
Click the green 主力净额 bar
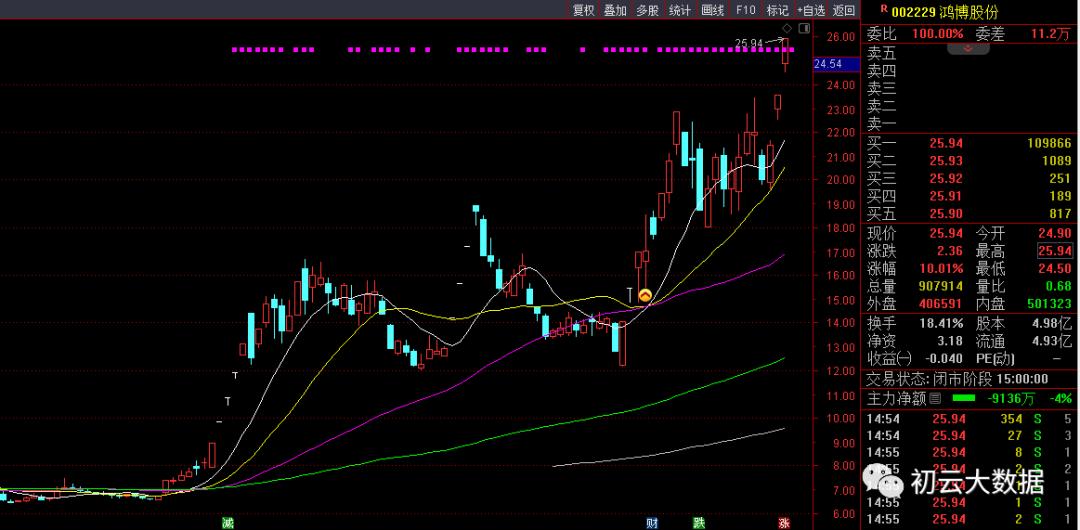[964, 398]
